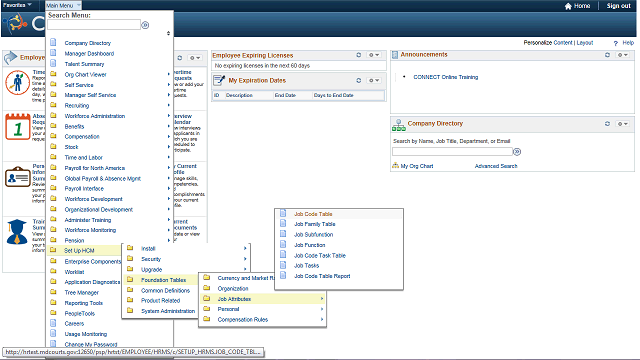Open the Main Menu dropdown

tap(63, 5)
